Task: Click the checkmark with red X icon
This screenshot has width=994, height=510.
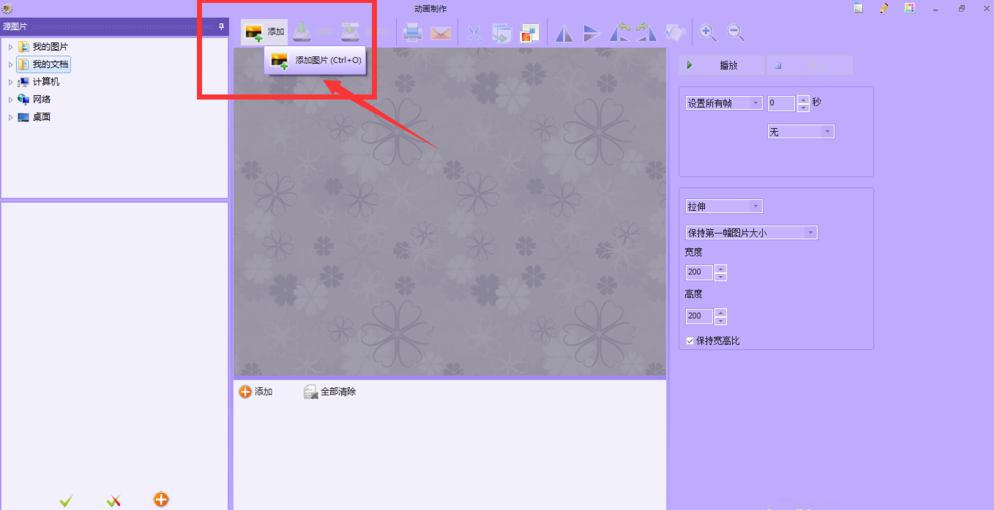Action: click(113, 500)
